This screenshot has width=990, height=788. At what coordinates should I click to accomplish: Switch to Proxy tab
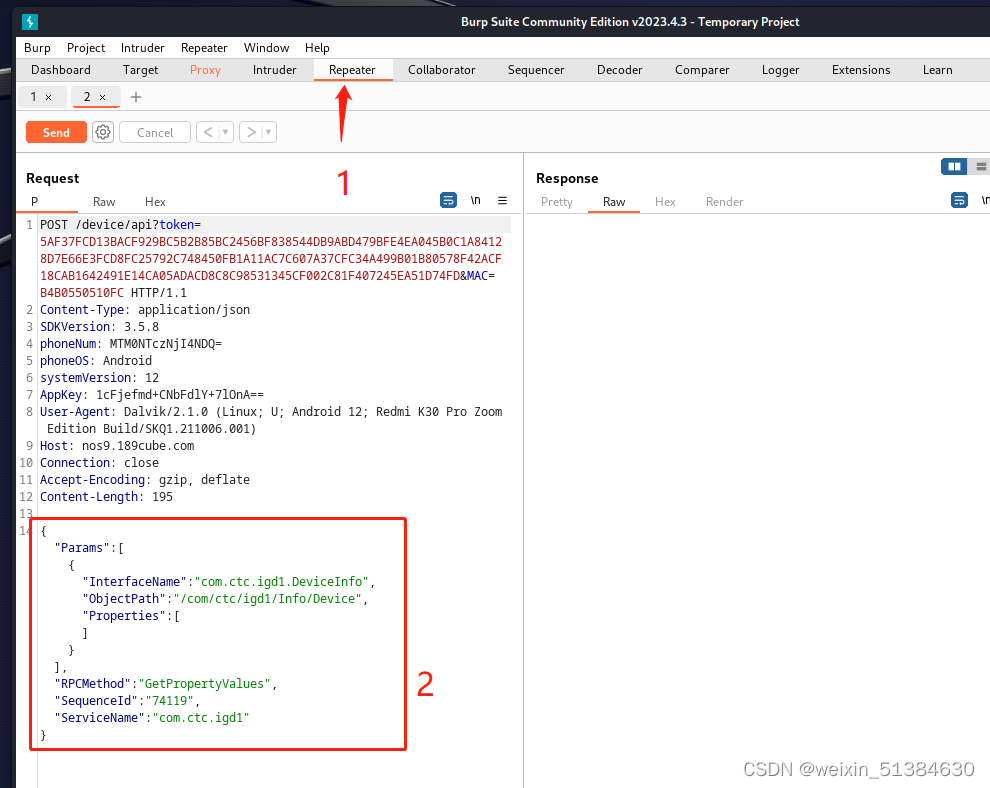pos(205,69)
